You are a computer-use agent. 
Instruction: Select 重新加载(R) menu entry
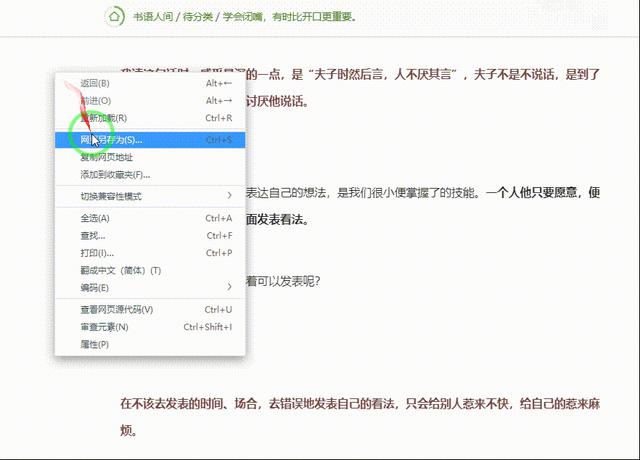click(150, 118)
